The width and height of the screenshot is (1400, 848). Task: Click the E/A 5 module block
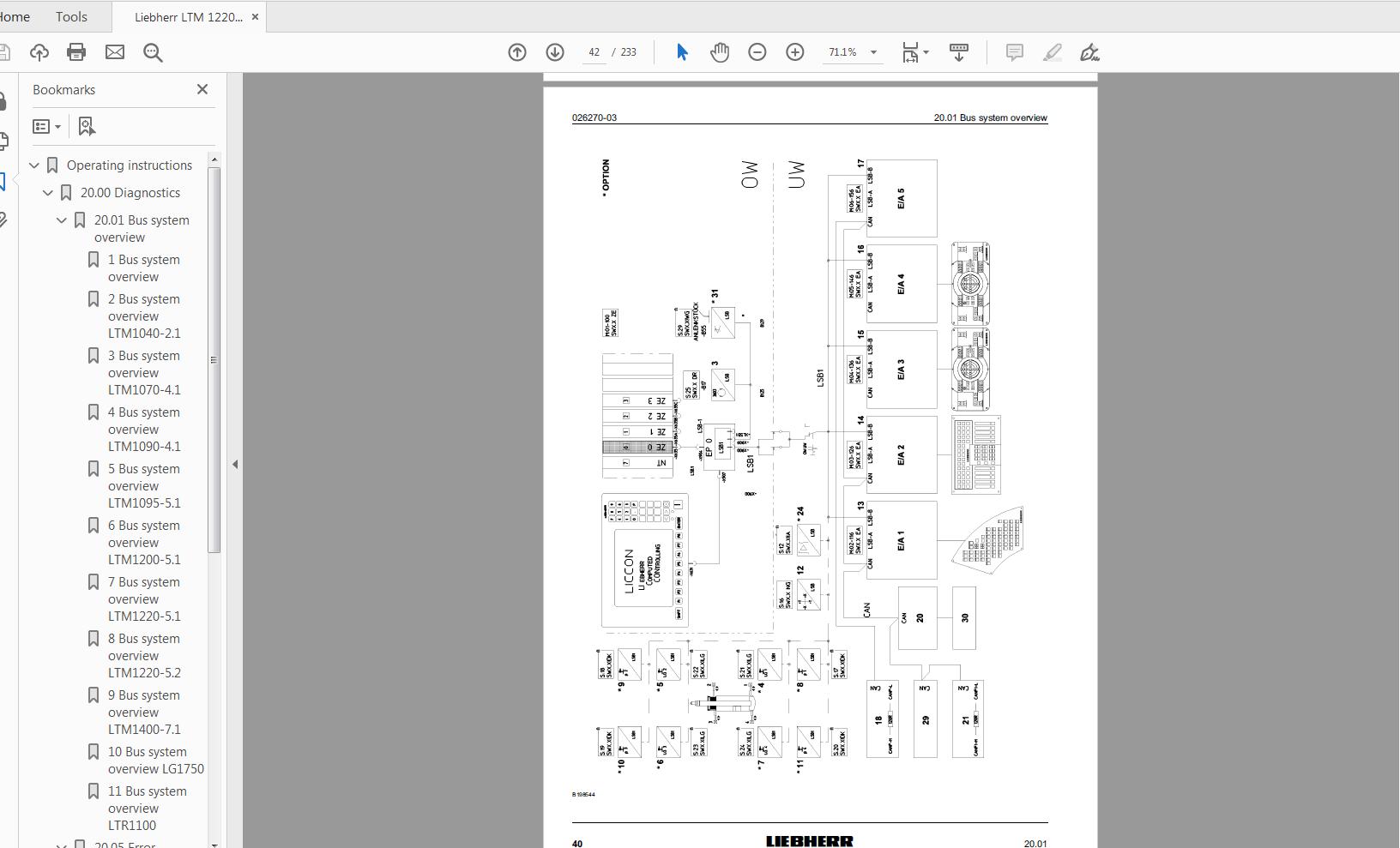902,198
